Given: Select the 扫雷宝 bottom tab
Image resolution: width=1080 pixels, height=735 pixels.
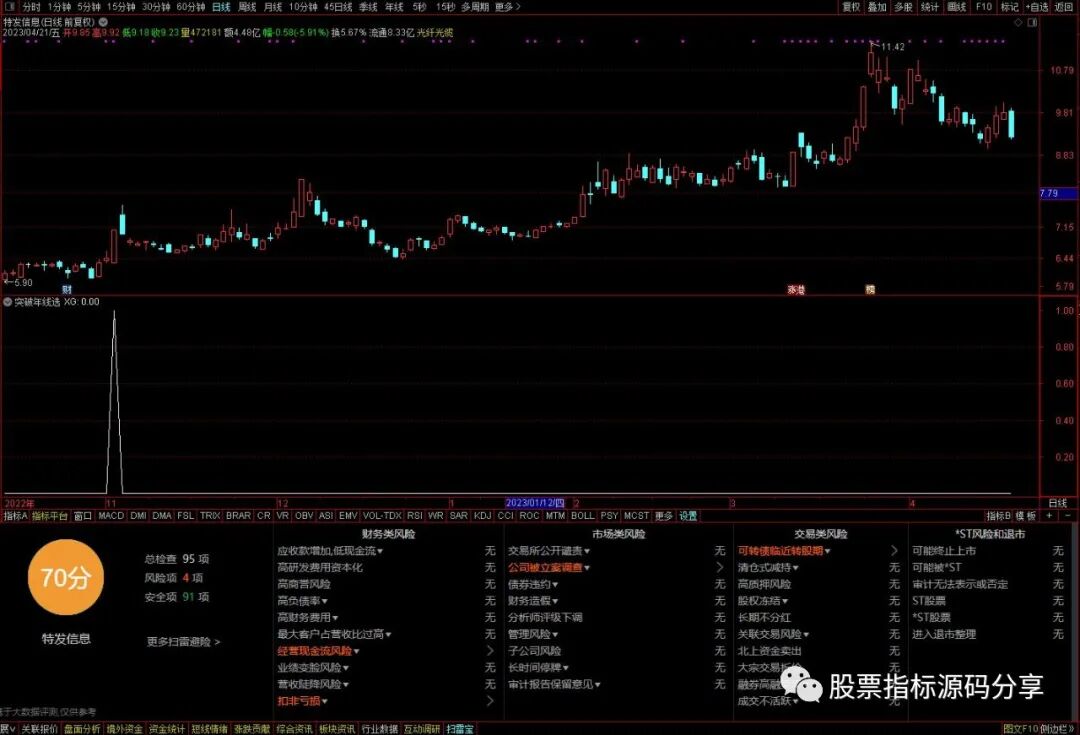Looking at the screenshot, I should [x=460, y=729].
